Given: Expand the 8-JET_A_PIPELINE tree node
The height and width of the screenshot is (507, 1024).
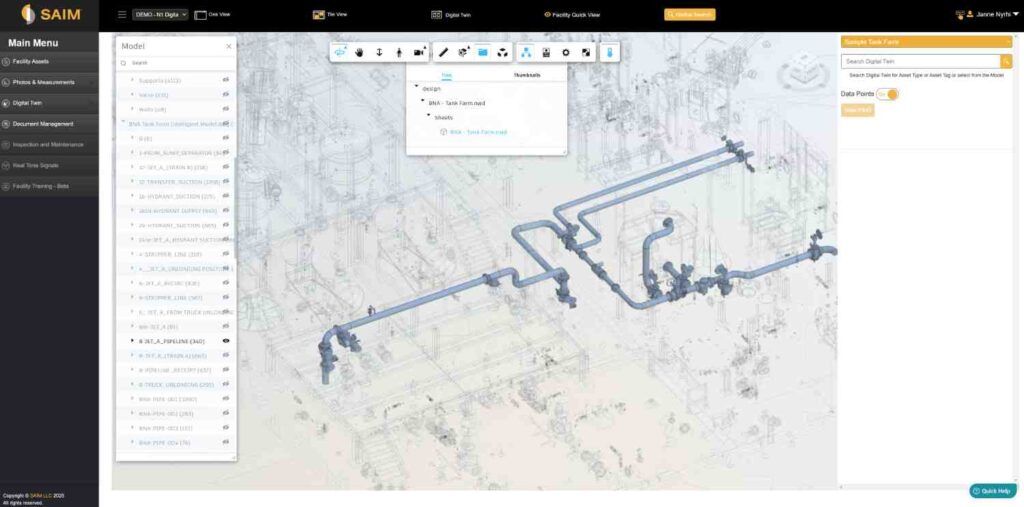Looking at the screenshot, I should point(132,341).
